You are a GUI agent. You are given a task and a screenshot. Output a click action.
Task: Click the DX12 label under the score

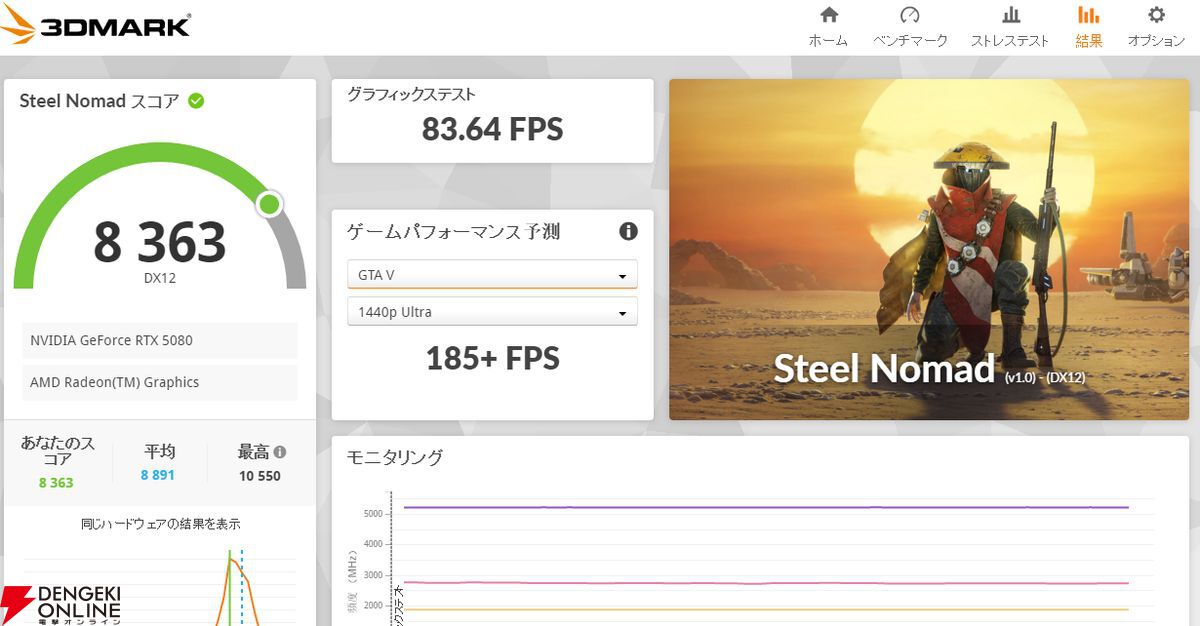pyautogui.click(x=160, y=279)
